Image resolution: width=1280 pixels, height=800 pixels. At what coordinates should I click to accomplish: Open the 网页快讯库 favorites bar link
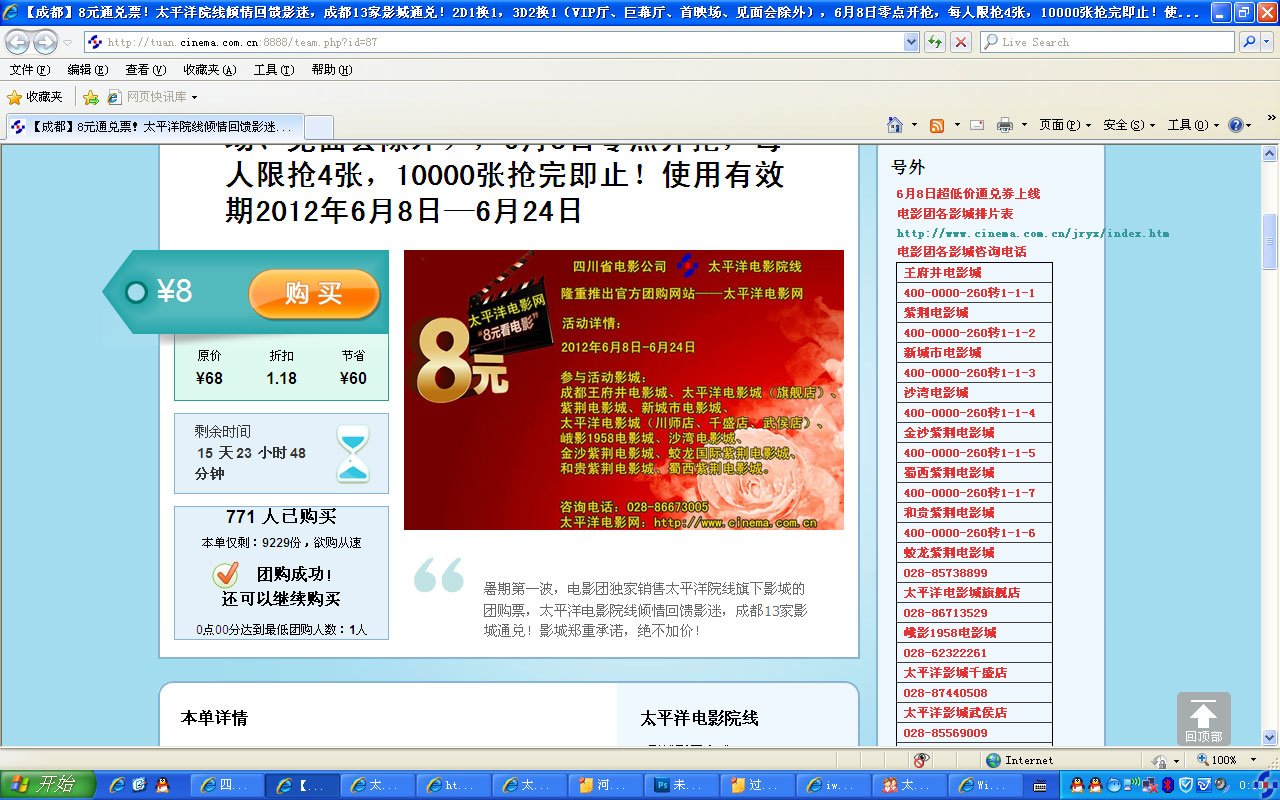coord(153,97)
